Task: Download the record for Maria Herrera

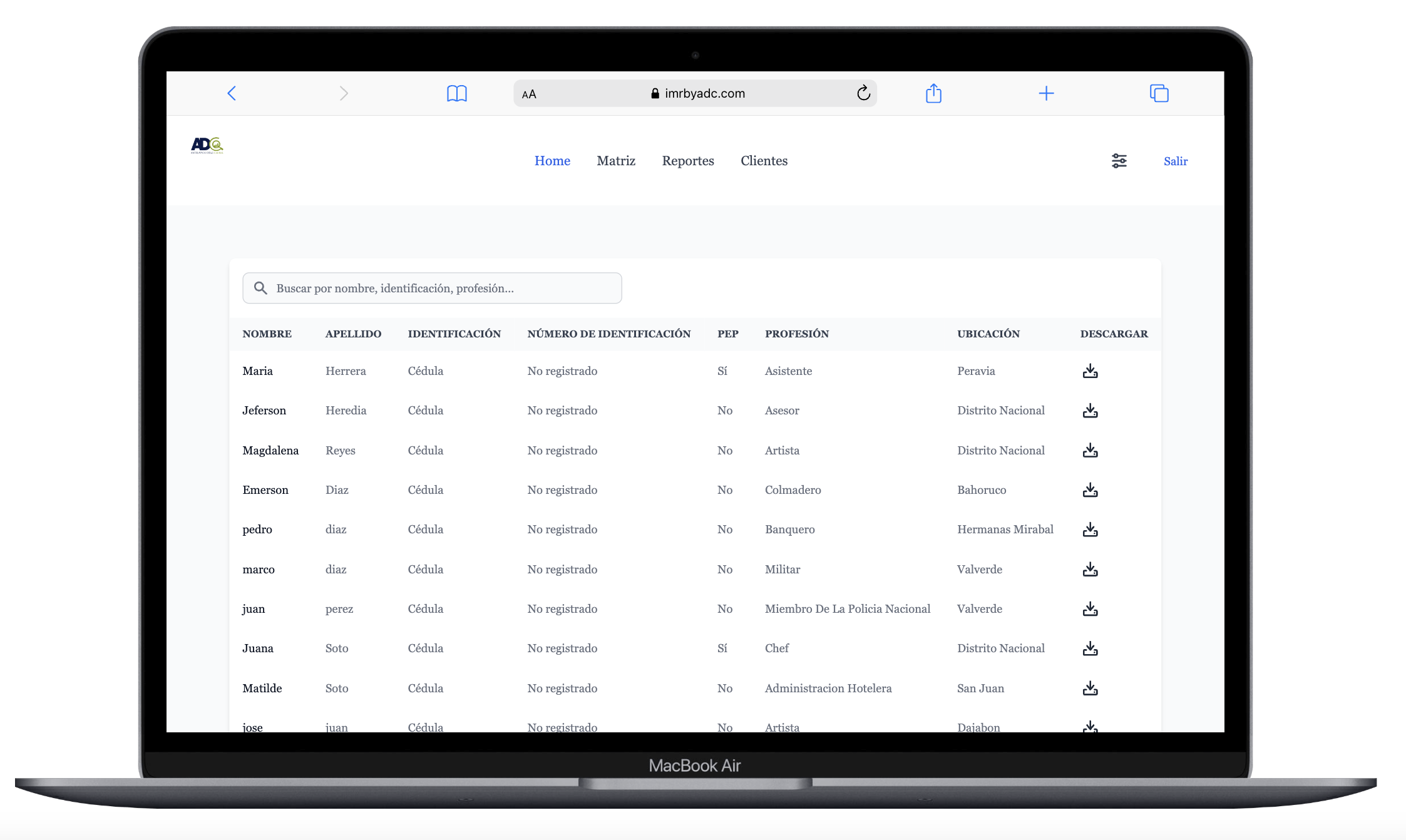Action: click(x=1090, y=371)
